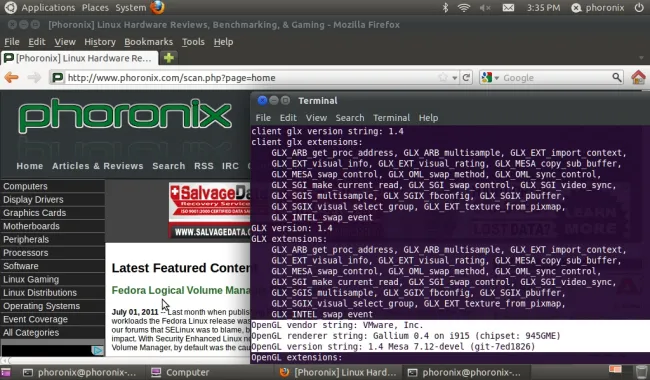Click the search magnifier icon
This screenshot has height=380, width=650.
coord(617,77)
